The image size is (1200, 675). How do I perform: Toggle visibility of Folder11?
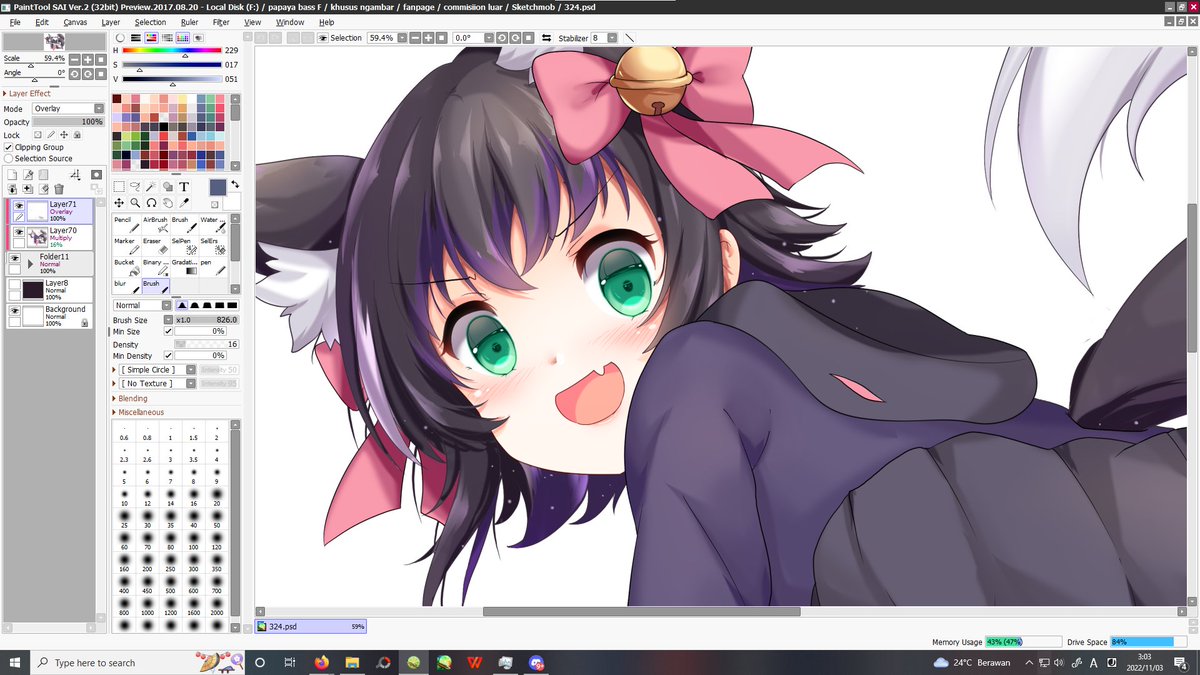point(14,257)
